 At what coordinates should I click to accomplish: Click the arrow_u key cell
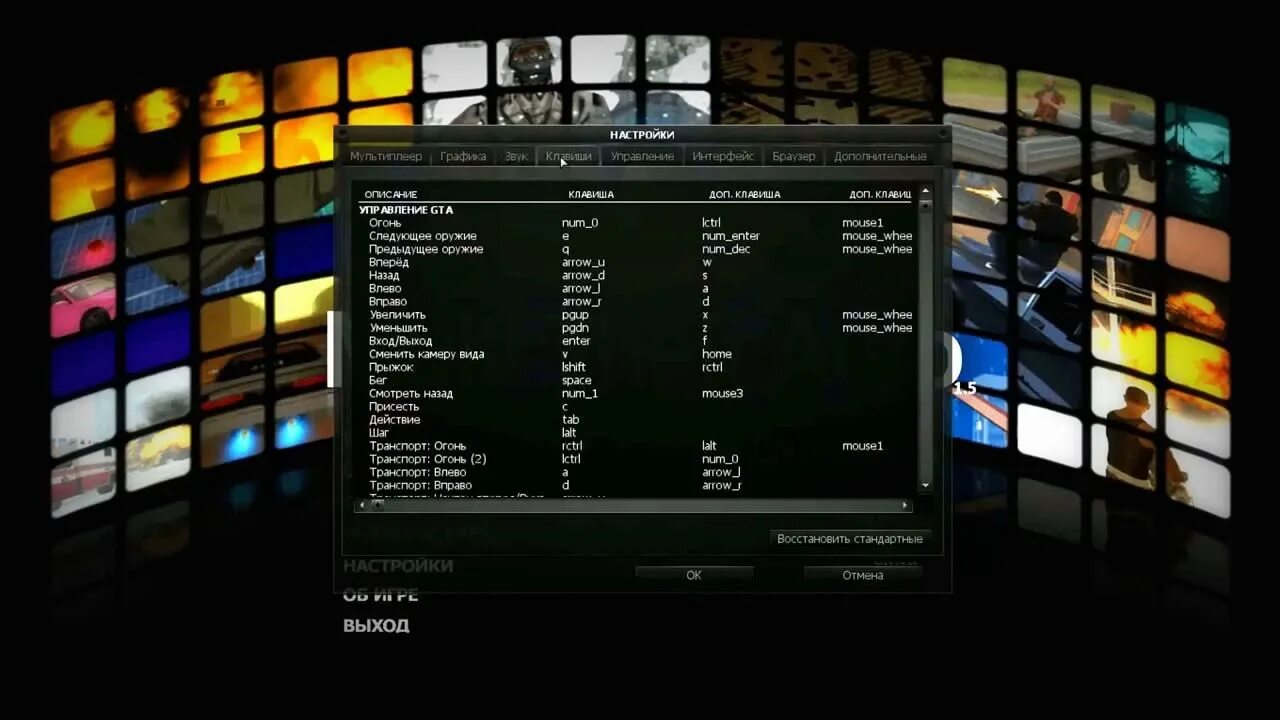(x=583, y=262)
